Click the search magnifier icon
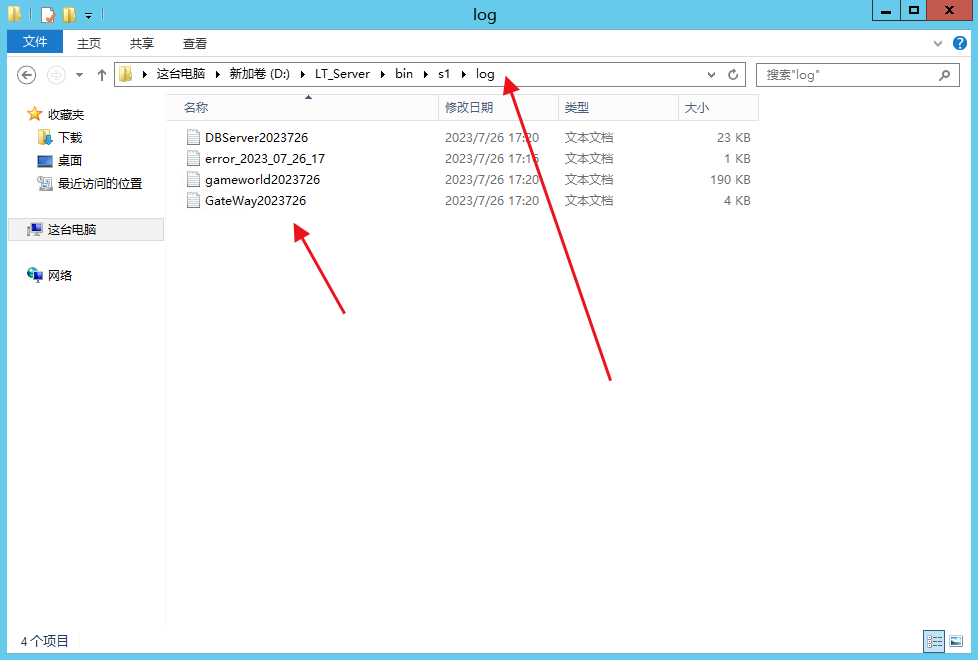Screen dimensions: 978x660 pyautogui.click(x=943, y=75)
